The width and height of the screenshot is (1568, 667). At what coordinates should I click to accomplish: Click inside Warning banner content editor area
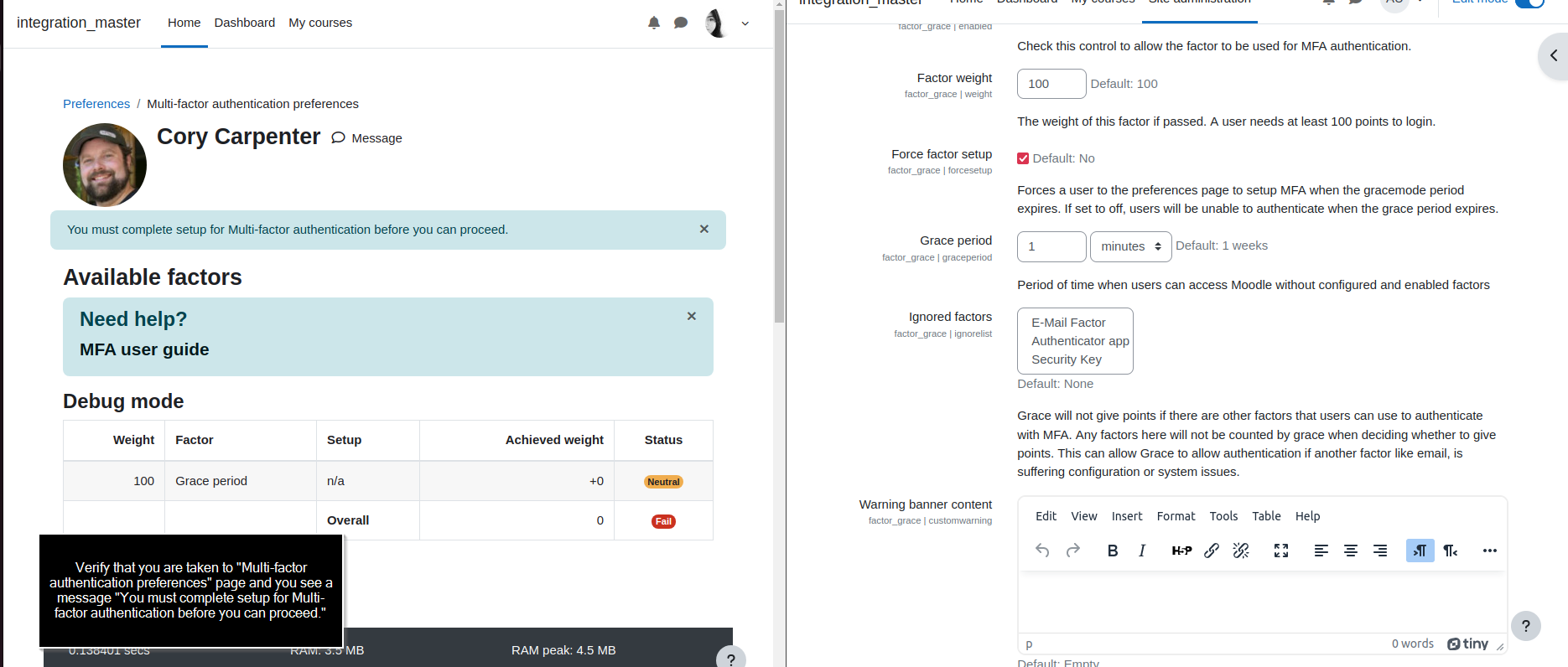click(x=1262, y=602)
